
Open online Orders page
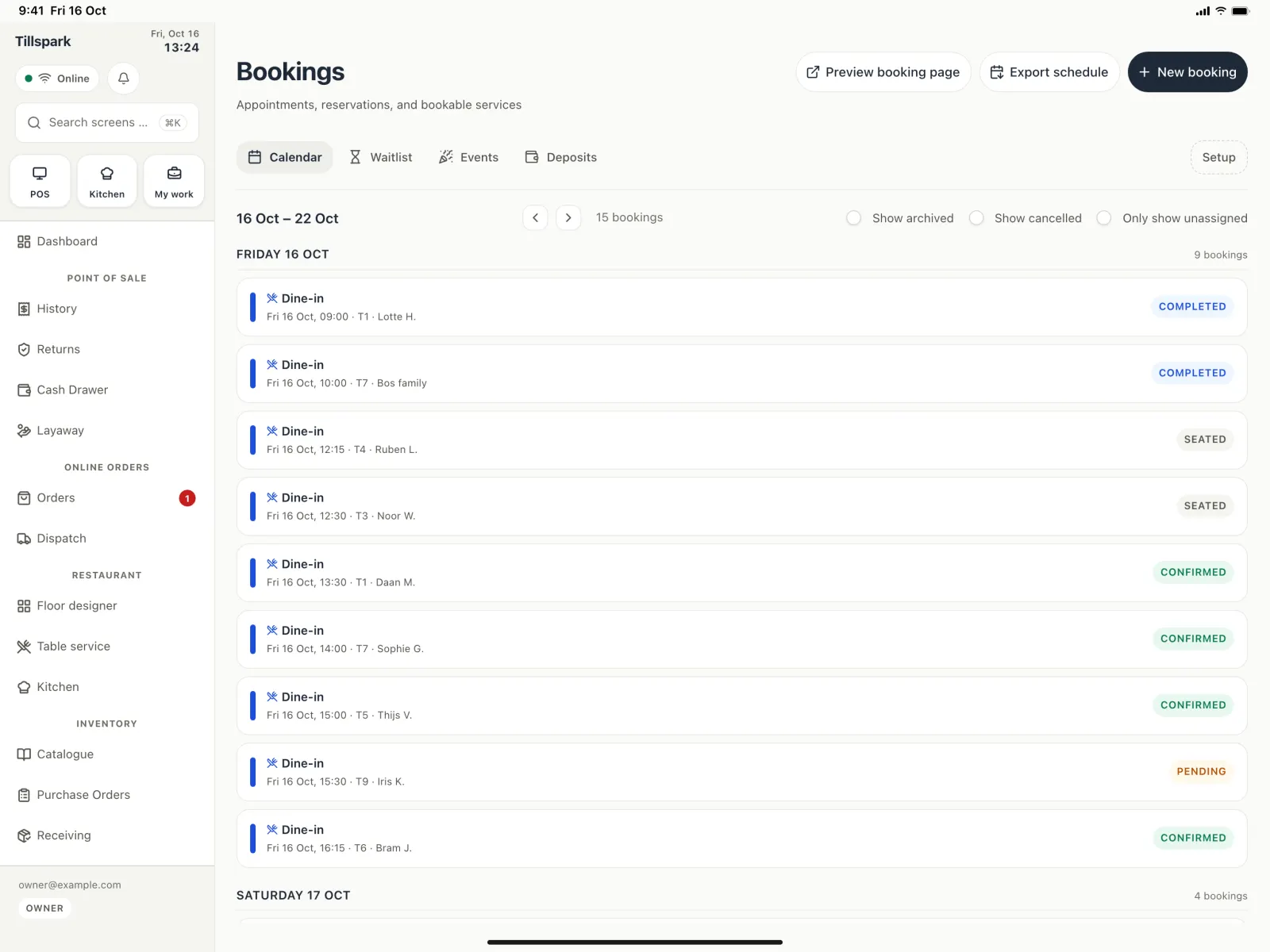pos(107,497)
